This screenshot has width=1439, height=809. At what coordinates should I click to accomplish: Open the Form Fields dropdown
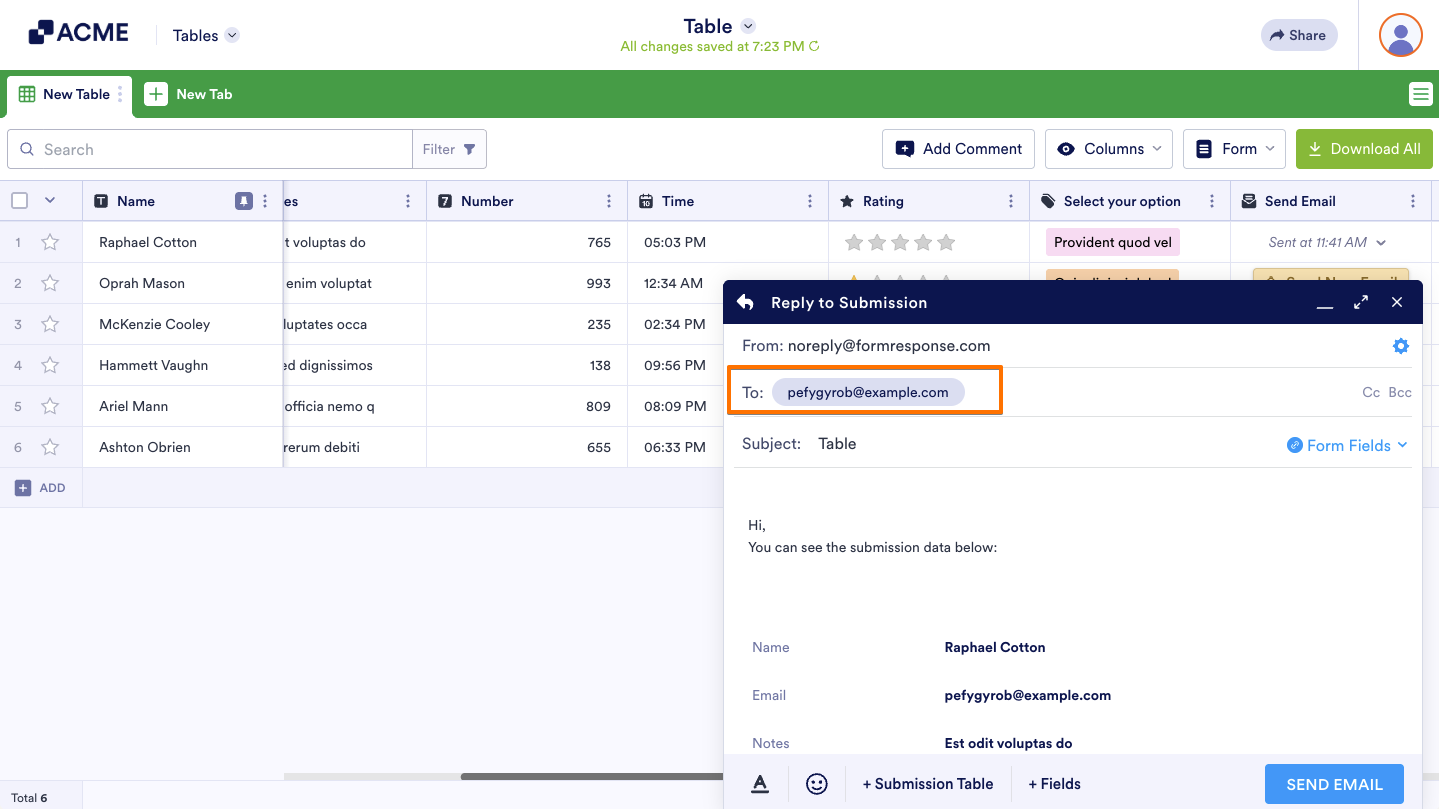1347,445
